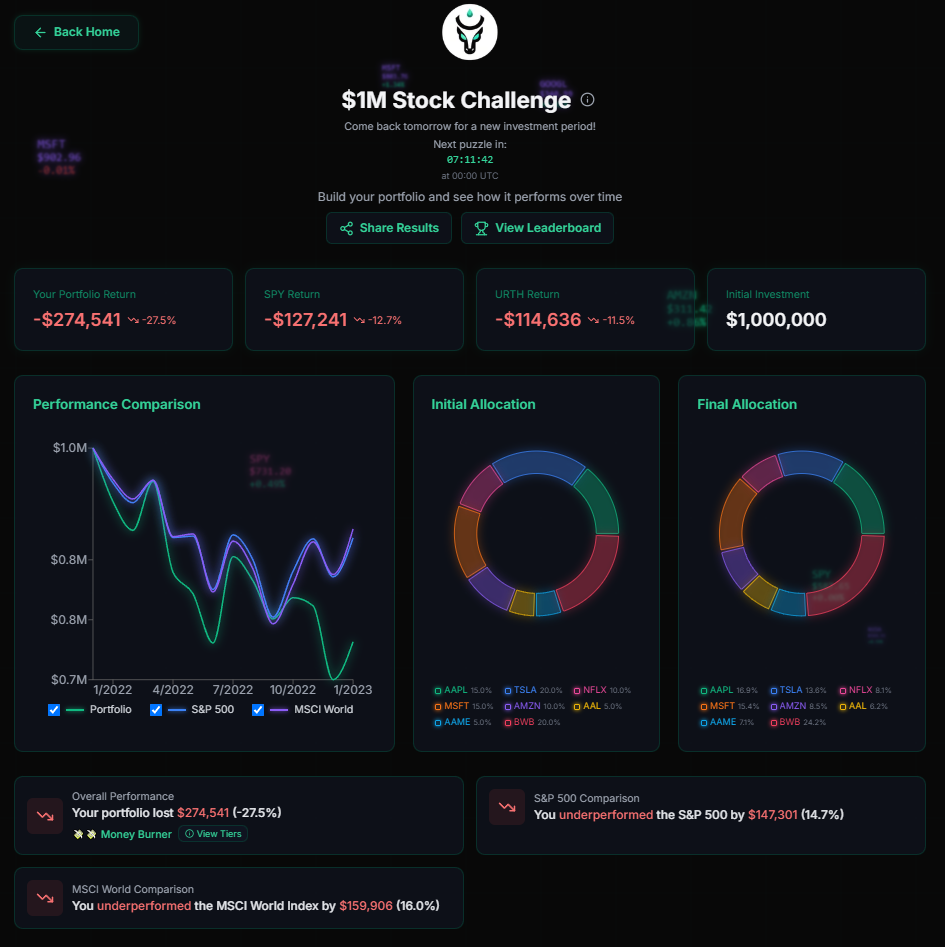Click the TSLA 13.6% label in Final Allocation
The height and width of the screenshot is (947, 945).
coord(802,690)
